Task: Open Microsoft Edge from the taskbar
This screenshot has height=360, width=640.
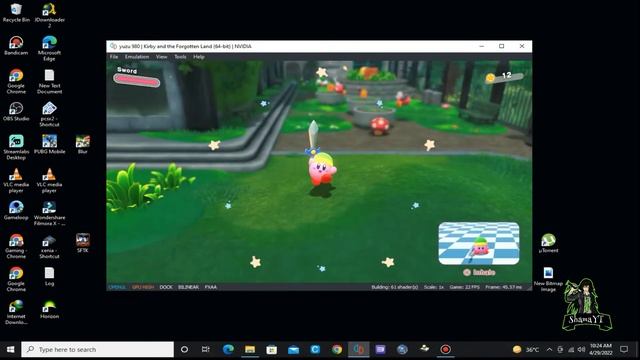Action: (x=228, y=349)
